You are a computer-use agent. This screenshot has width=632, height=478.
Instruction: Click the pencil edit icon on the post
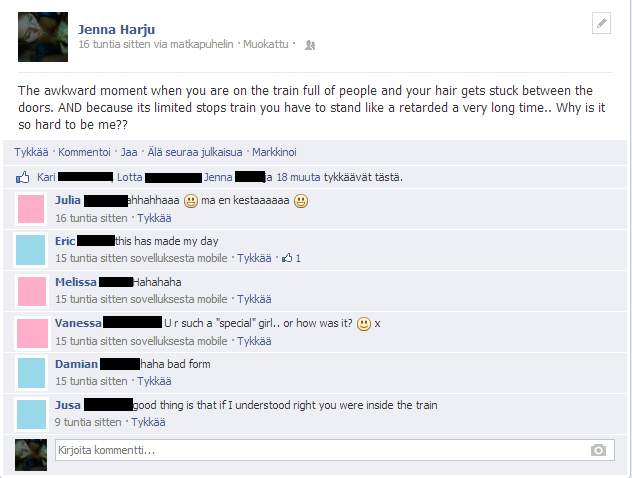click(601, 23)
